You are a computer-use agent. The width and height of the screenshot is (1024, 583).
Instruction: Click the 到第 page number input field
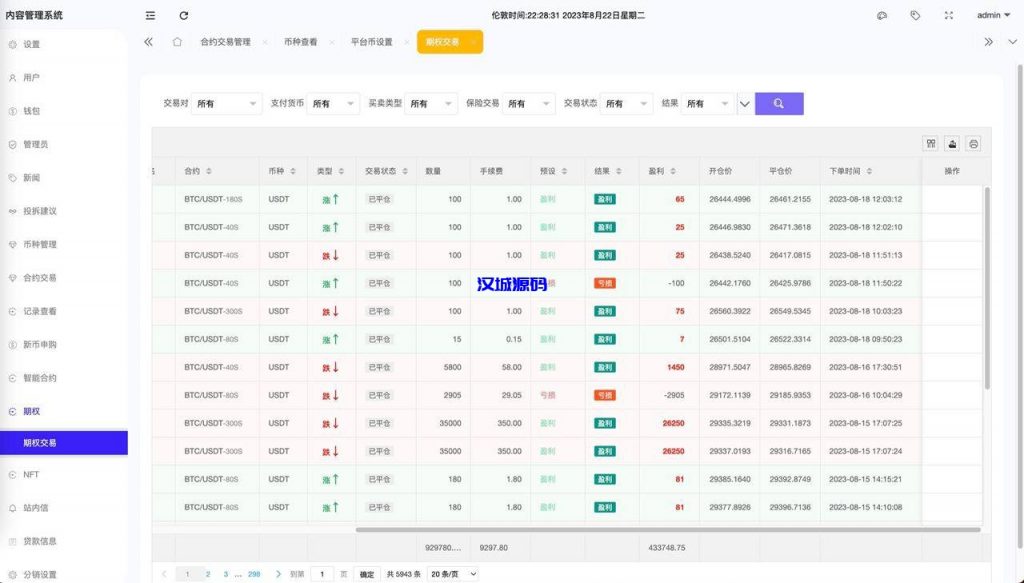coord(321,573)
